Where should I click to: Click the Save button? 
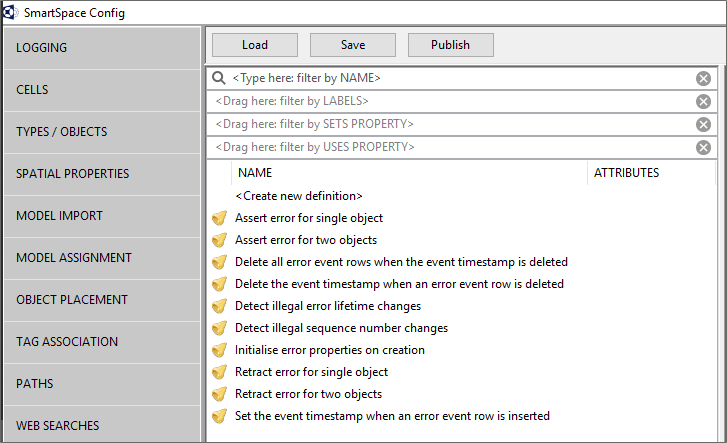tap(353, 45)
